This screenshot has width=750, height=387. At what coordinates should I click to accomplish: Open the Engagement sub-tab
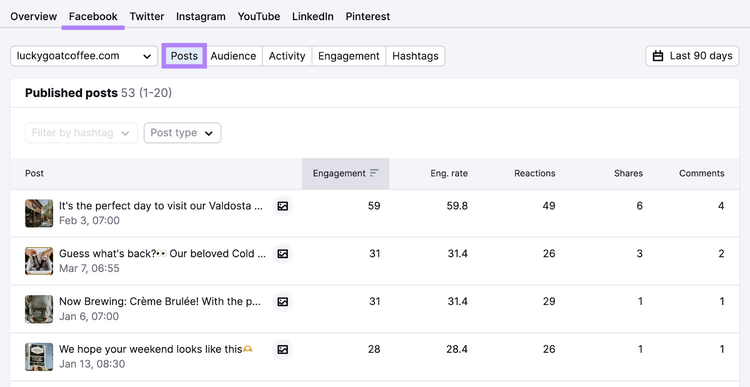pos(349,56)
